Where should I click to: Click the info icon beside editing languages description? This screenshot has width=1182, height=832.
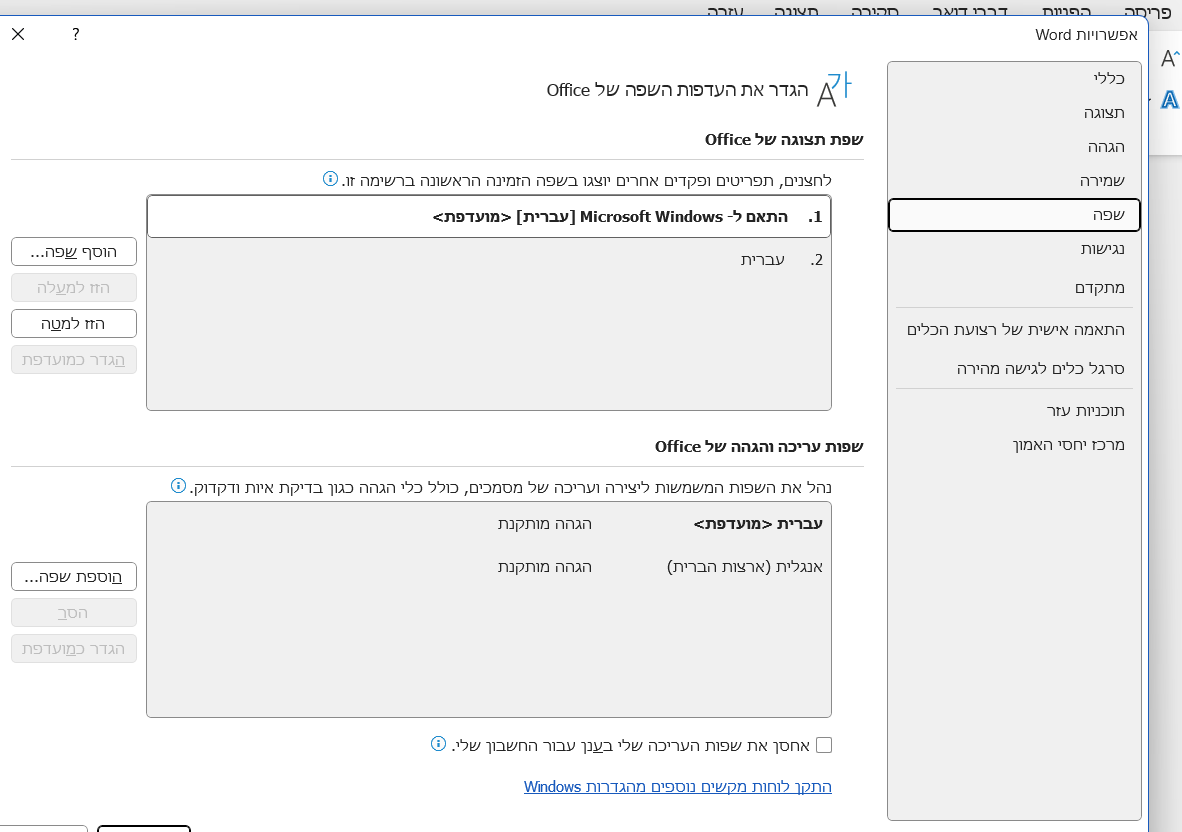[178, 486]
